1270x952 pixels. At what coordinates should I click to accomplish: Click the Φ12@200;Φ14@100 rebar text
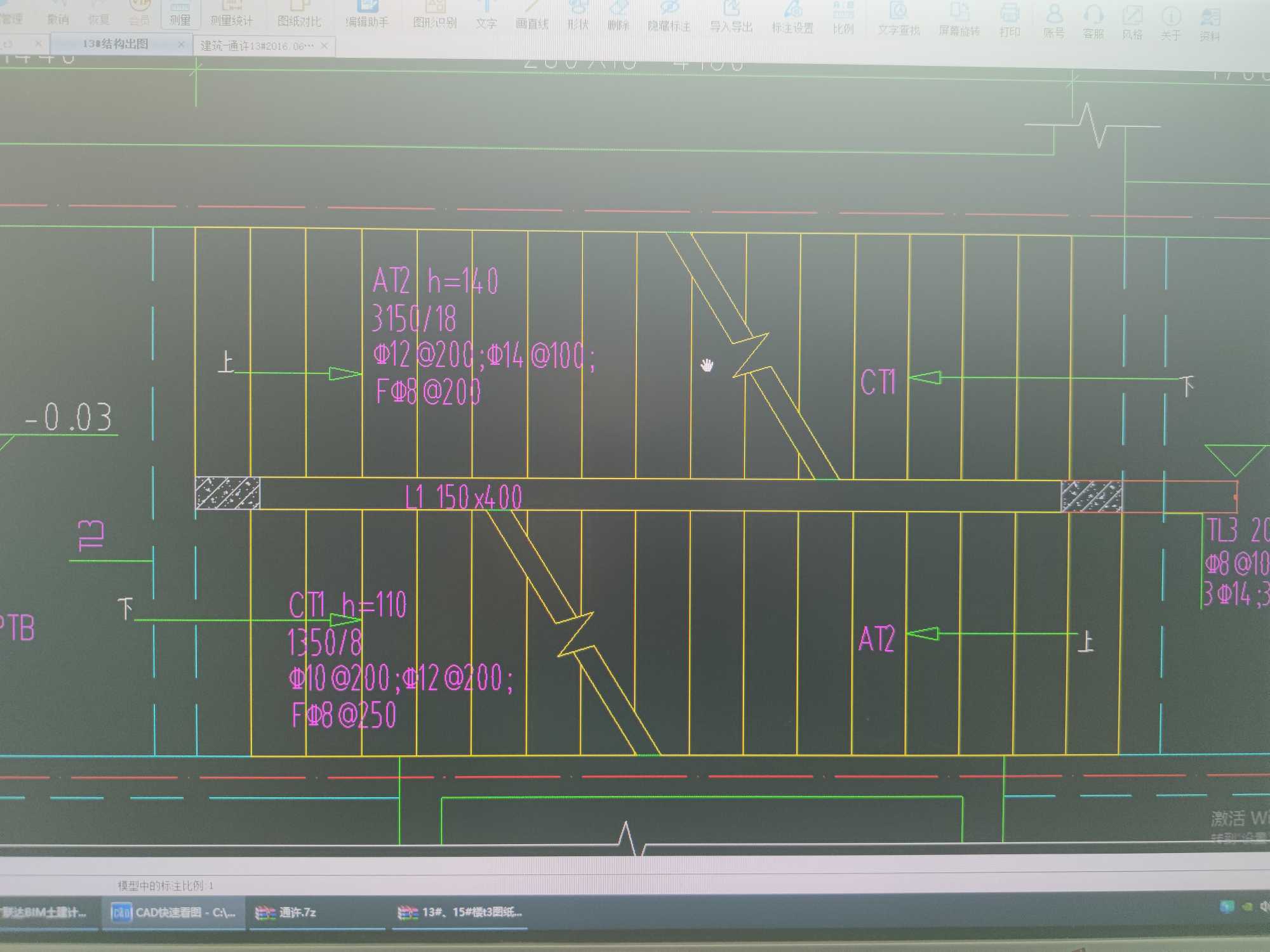[485, 355]
